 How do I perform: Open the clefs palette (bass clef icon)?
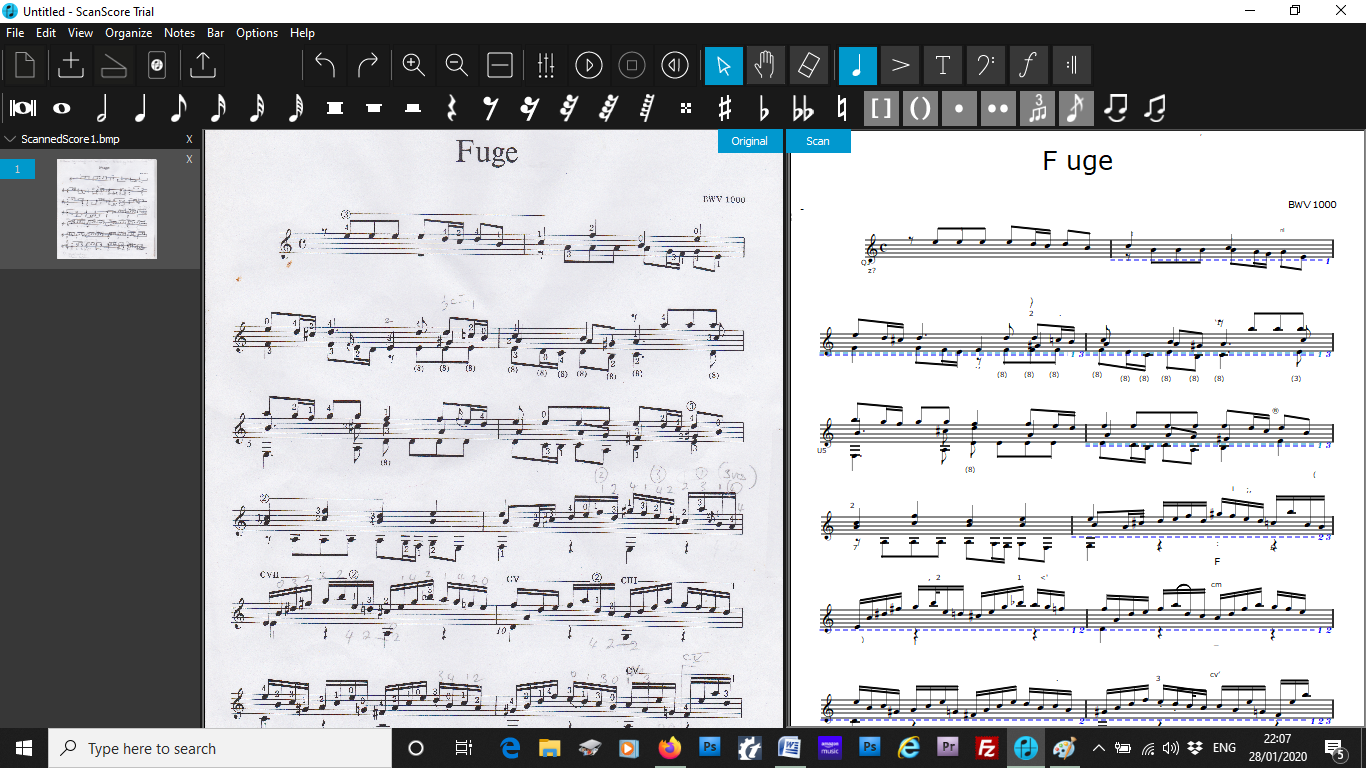pyautogui.click(x=986, y=66)
